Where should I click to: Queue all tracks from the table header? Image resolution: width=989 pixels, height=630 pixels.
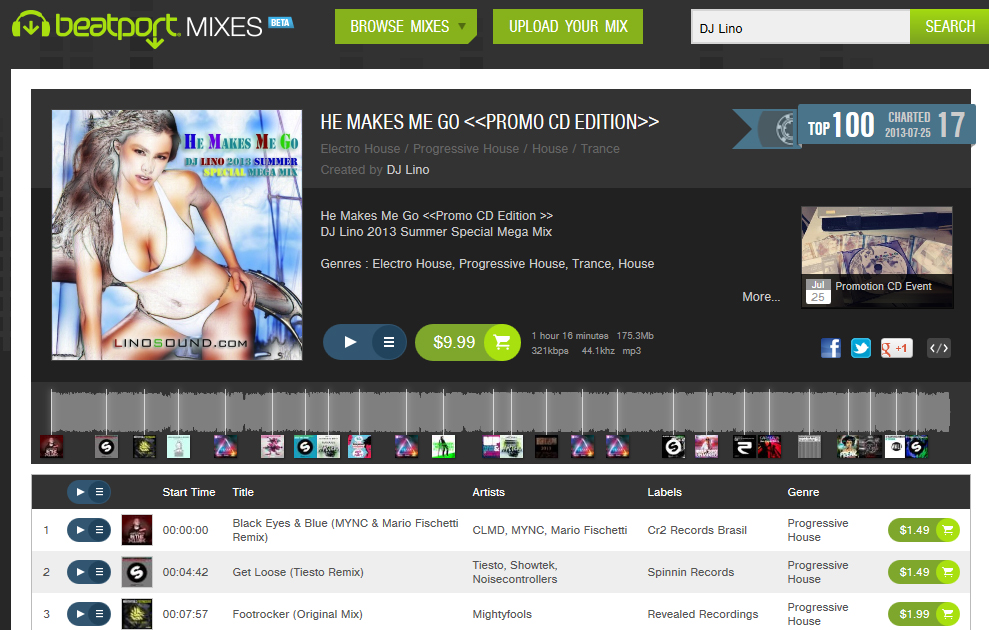pos(100,492)
